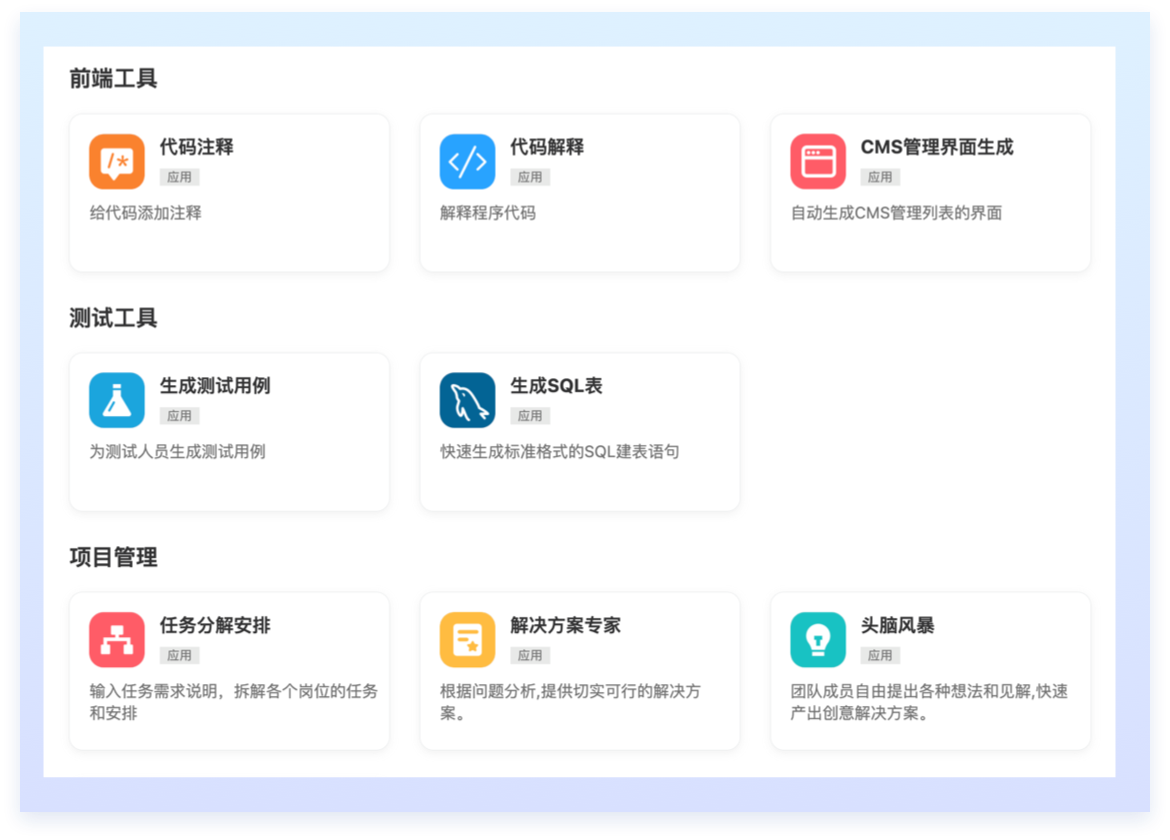Open the 代码注释 app title
This screenshot has height=840, width=1170.
[x=197, y=147]
